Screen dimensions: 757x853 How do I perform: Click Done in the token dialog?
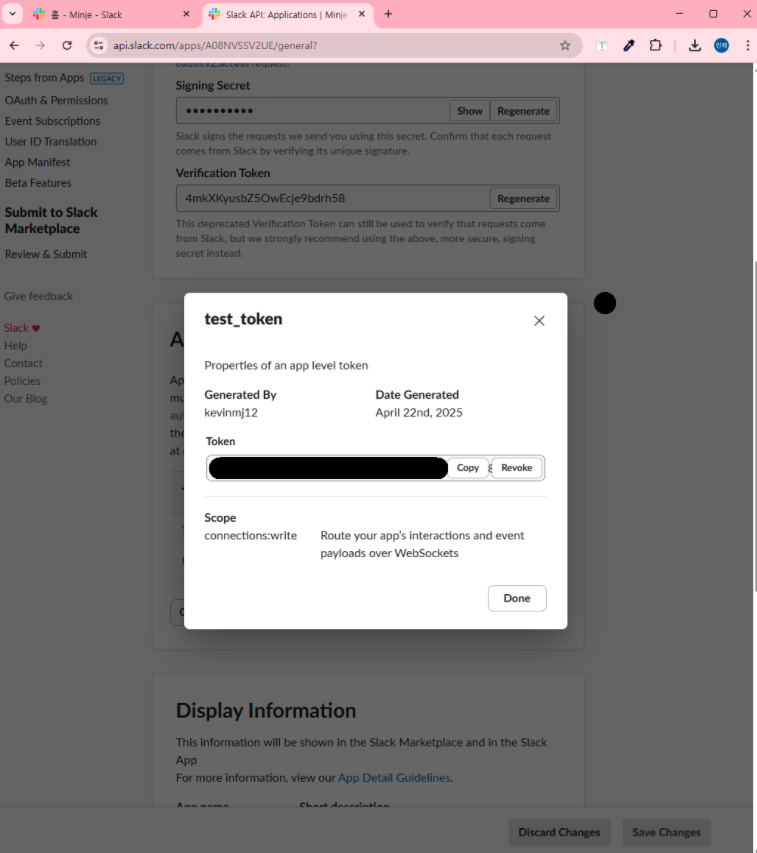coord(517,598)
